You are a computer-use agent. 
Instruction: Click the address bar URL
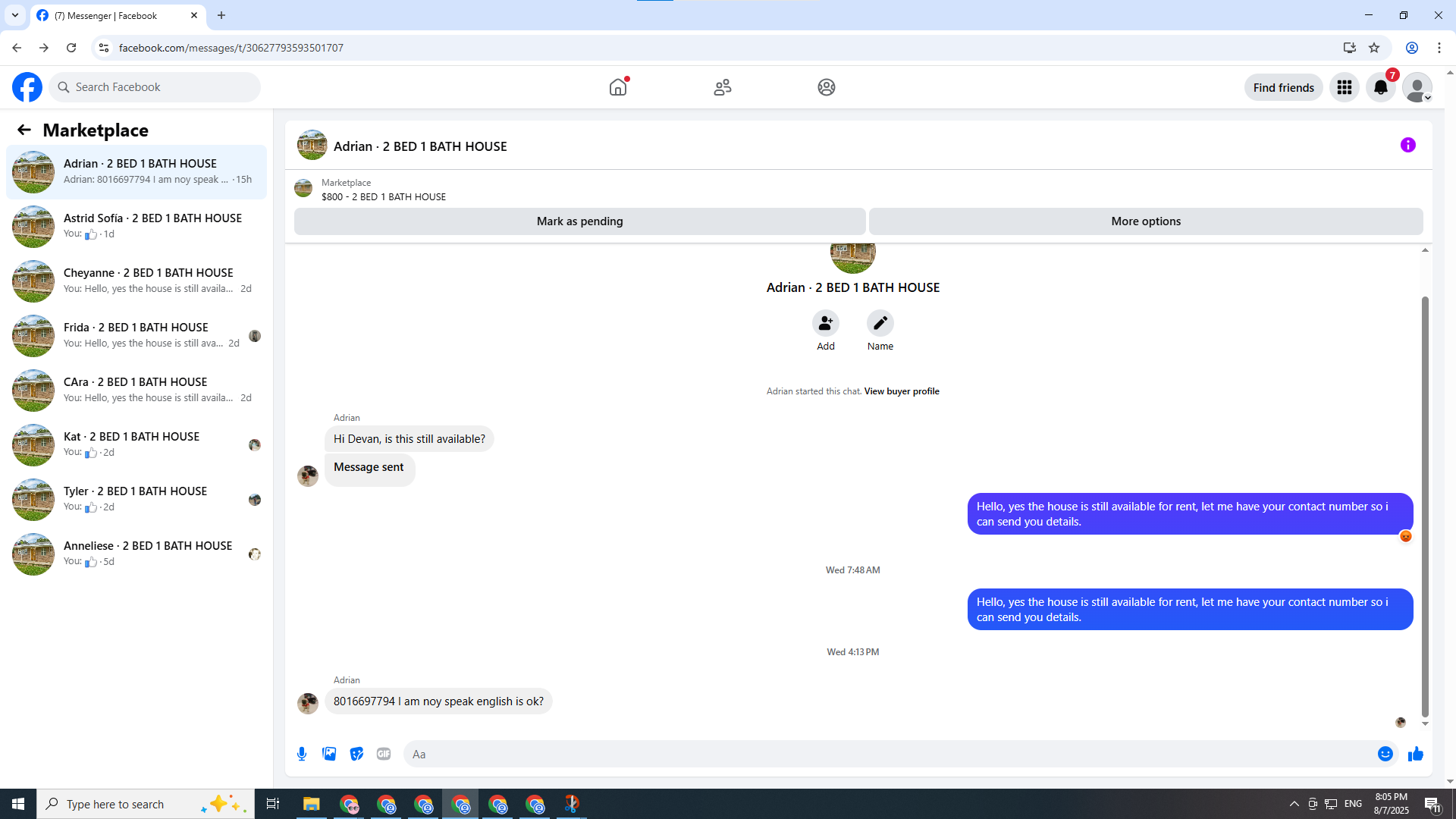pyautogui.click(x=231, y=48)
